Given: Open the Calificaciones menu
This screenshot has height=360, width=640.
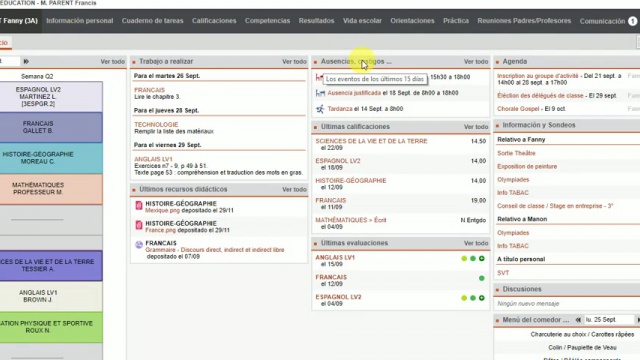Looking at the screenshot, I should click(214, 21).
